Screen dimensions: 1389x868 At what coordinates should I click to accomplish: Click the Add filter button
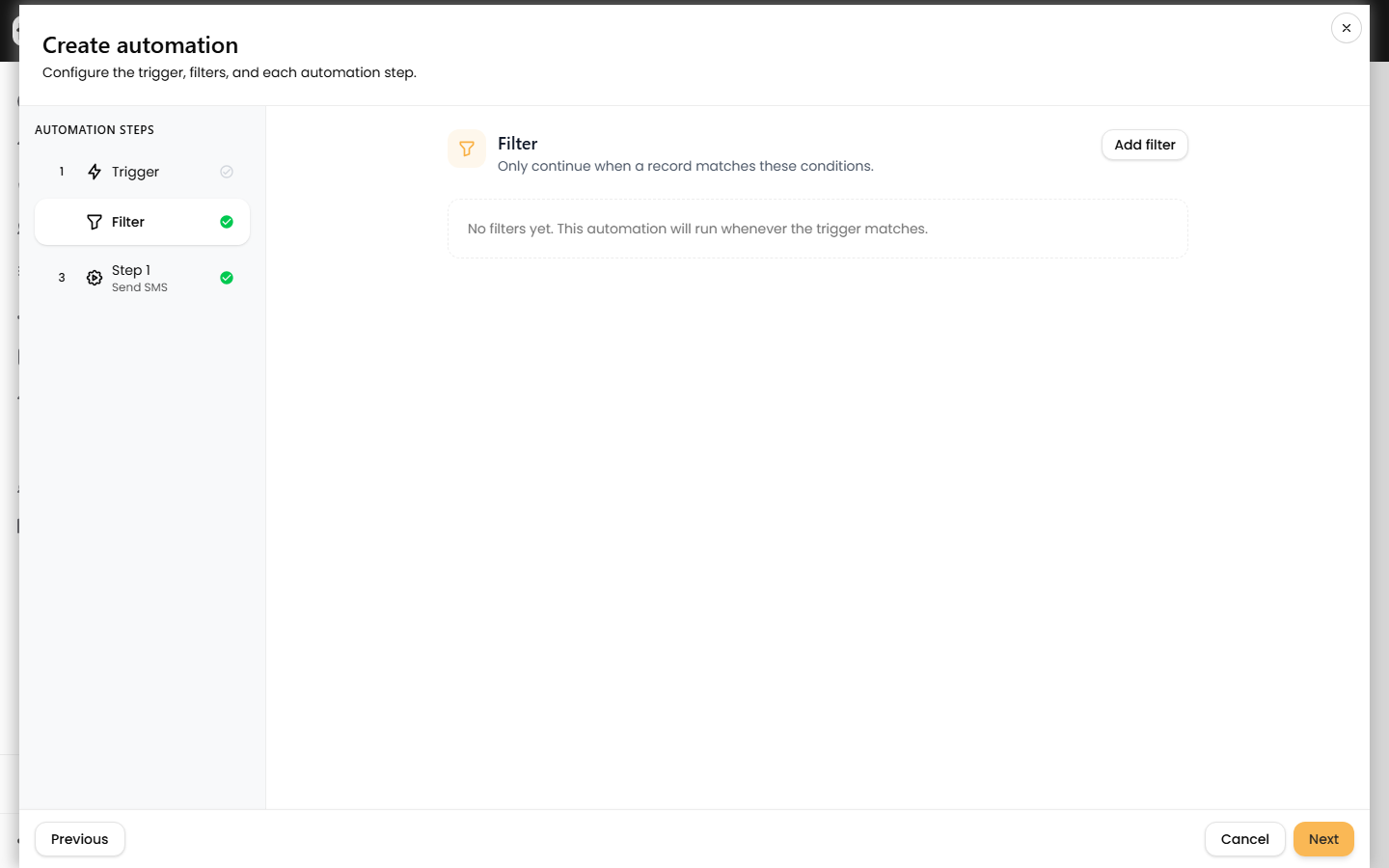1145,145
